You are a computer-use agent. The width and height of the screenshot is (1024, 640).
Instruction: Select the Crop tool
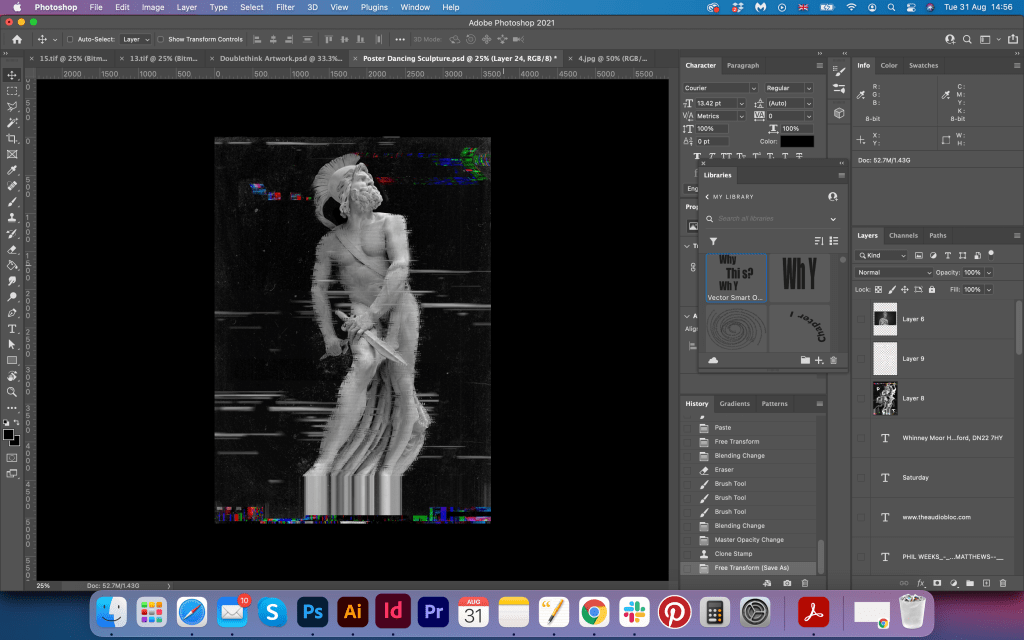click(12, 138)
